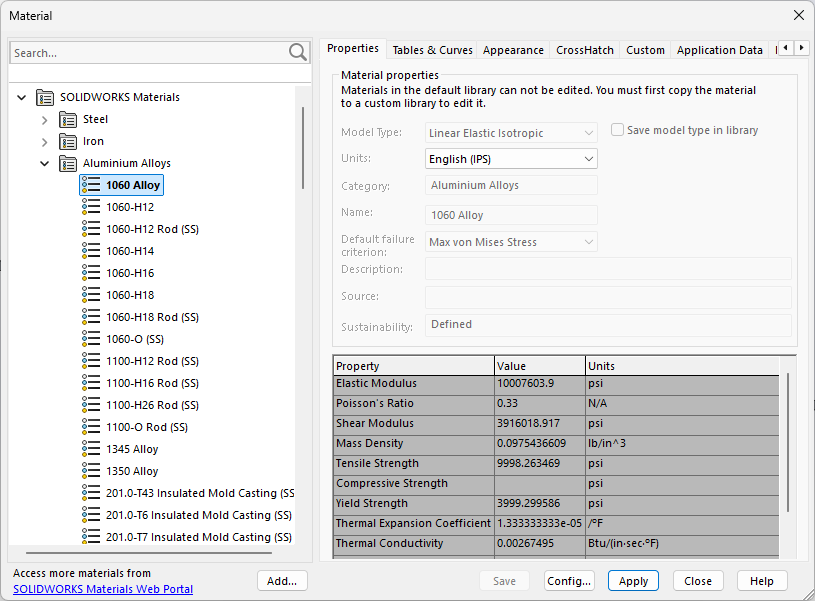Click the Add... button
Screen dimensions: 815x601
click(x=282, y=581)
